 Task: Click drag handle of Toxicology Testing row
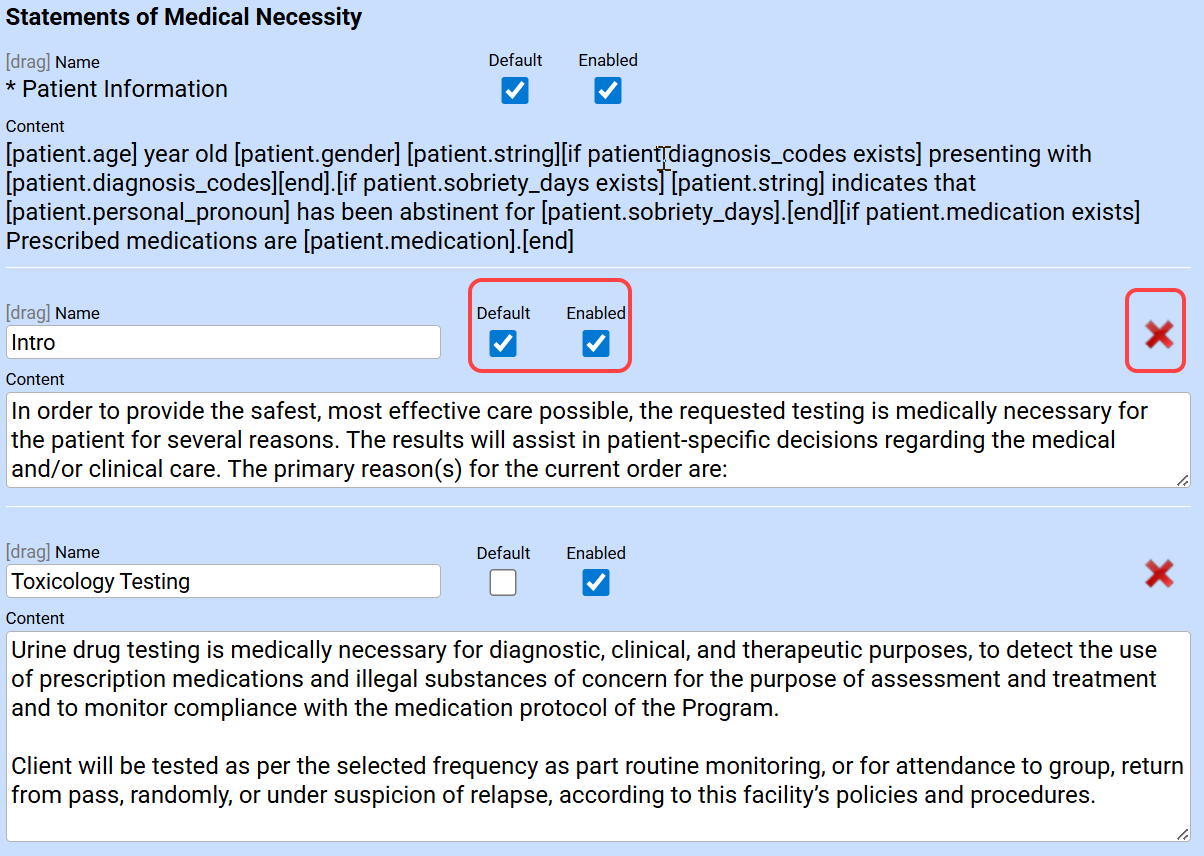[x=28, y=552]
